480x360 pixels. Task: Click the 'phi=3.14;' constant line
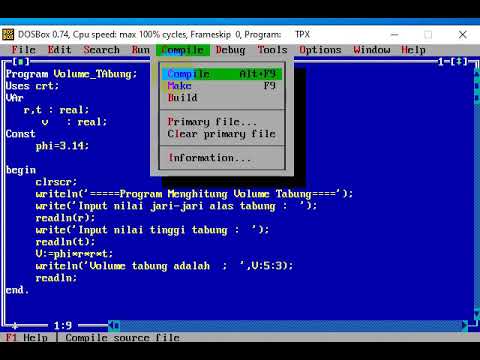(62, 146)
